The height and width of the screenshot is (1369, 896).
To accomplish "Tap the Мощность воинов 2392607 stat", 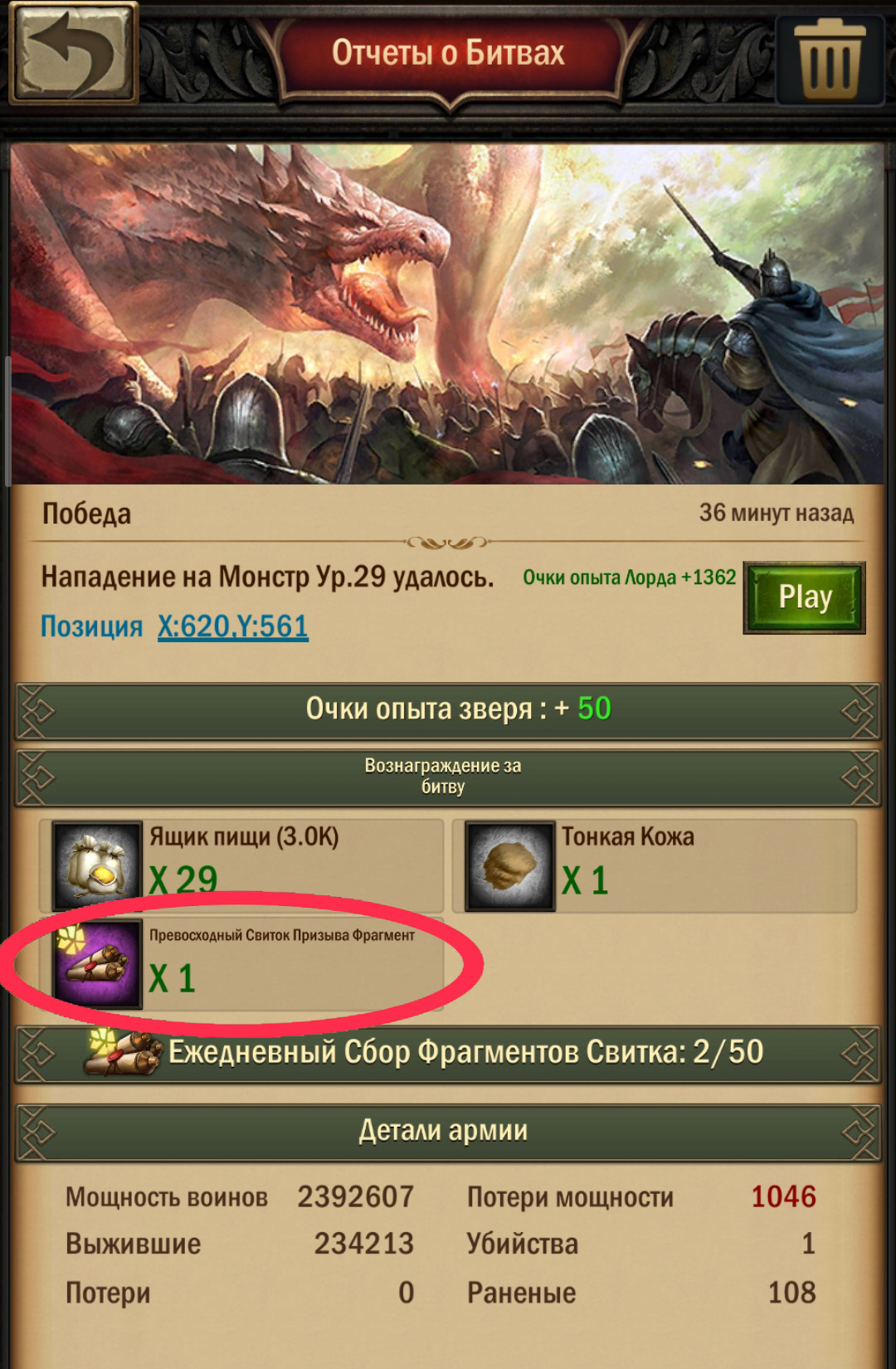I will coord(240,1196).
